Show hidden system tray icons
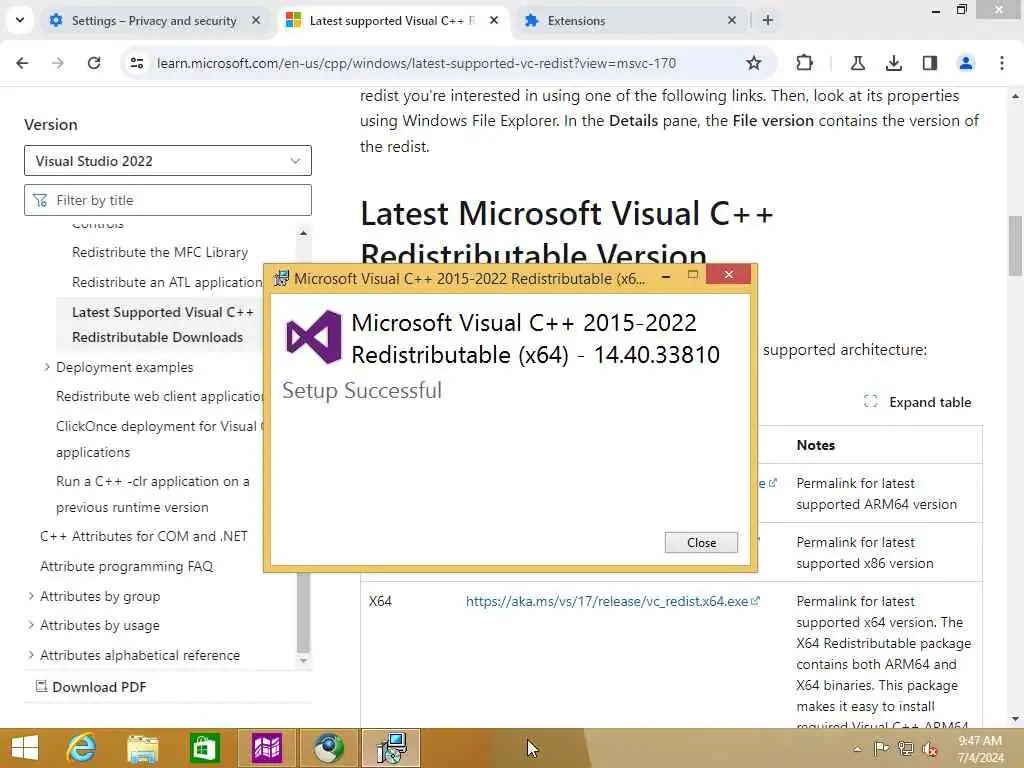The image size is (1024, 768). click(x=857, y=749)
